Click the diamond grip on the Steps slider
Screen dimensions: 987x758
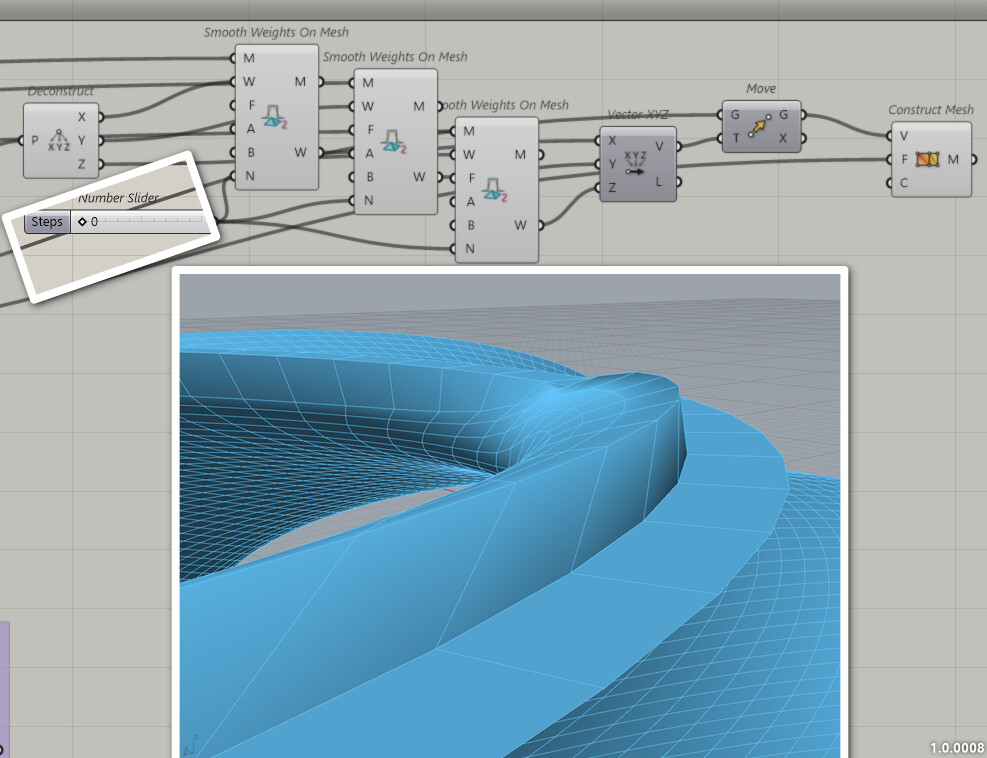point(81,222)
